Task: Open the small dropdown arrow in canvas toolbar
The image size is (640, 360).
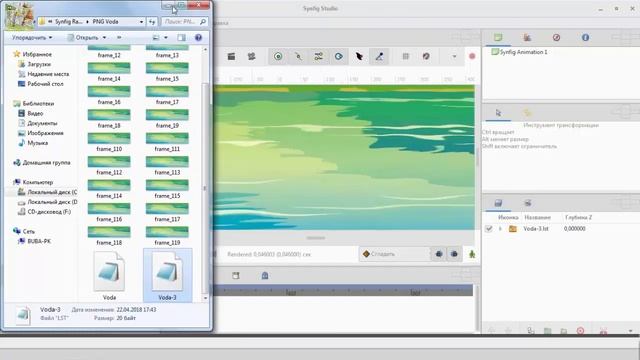Action: click(x=454, y=56)
